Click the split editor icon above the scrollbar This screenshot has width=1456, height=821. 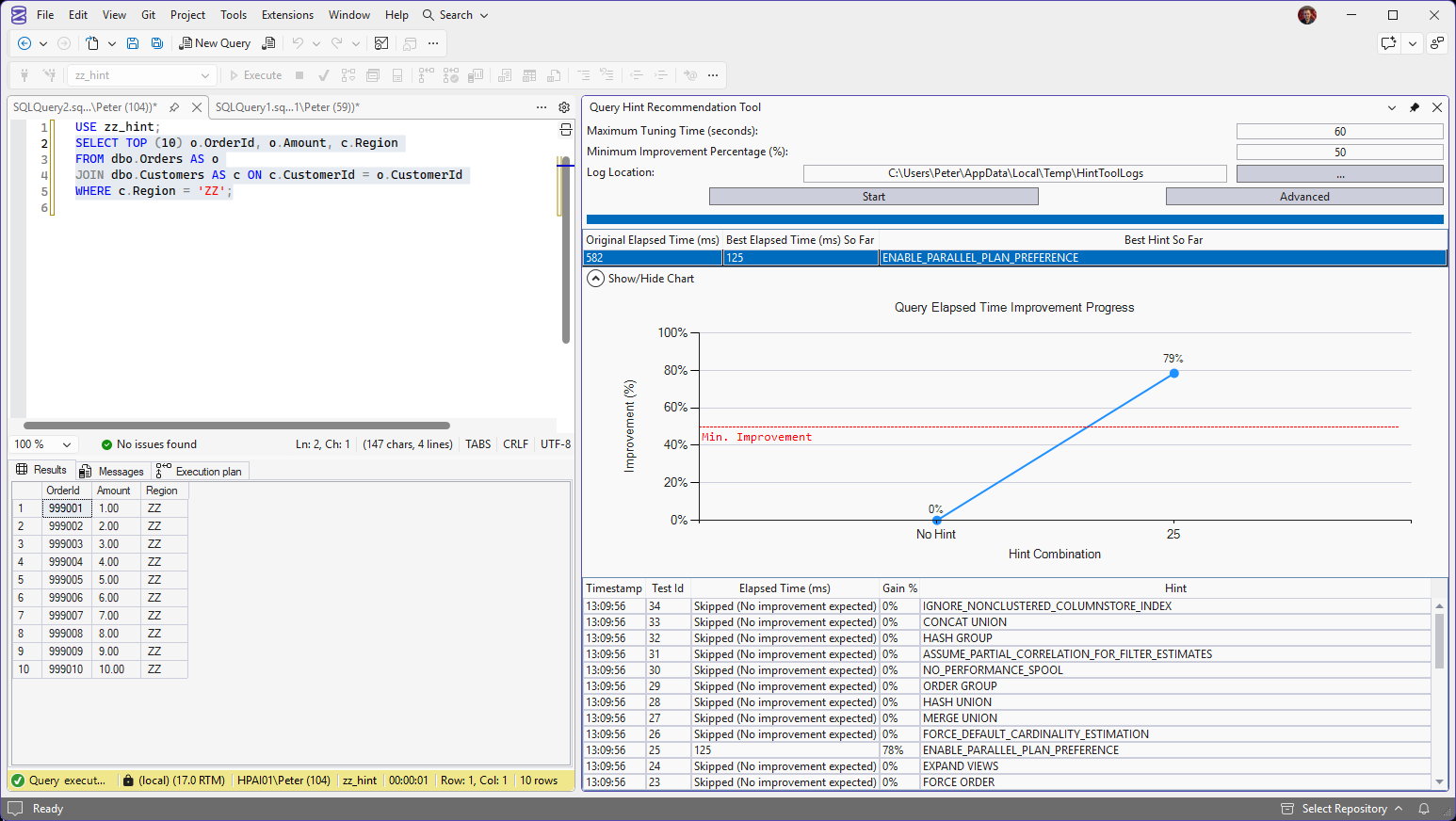(x=566, y=129)
